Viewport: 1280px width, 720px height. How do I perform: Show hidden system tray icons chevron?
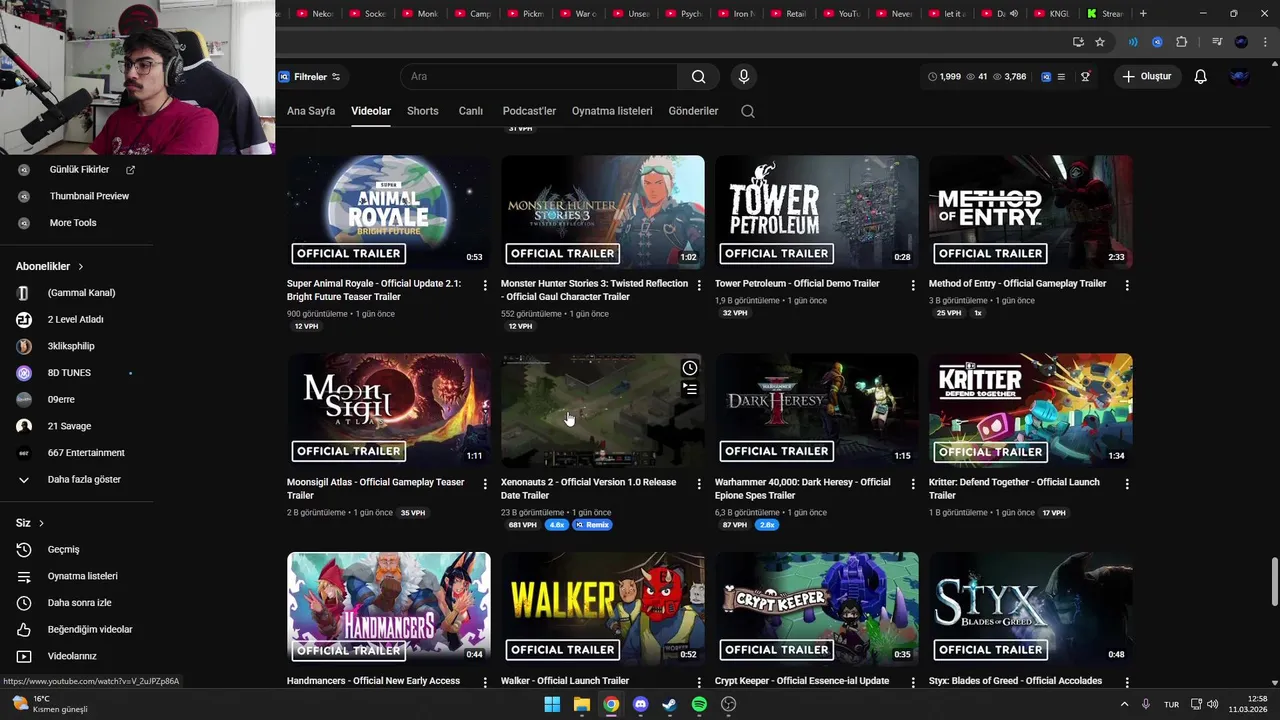[1124, 704]
